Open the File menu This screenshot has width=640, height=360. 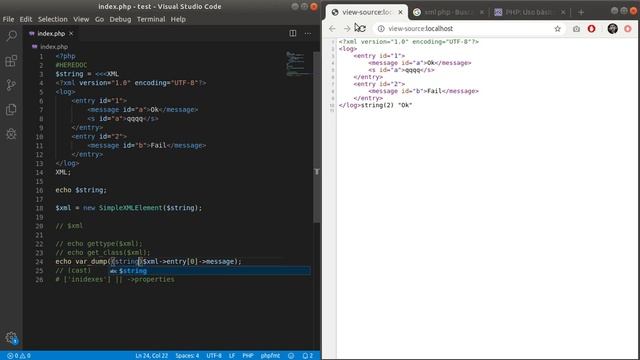tap(8, 19)
